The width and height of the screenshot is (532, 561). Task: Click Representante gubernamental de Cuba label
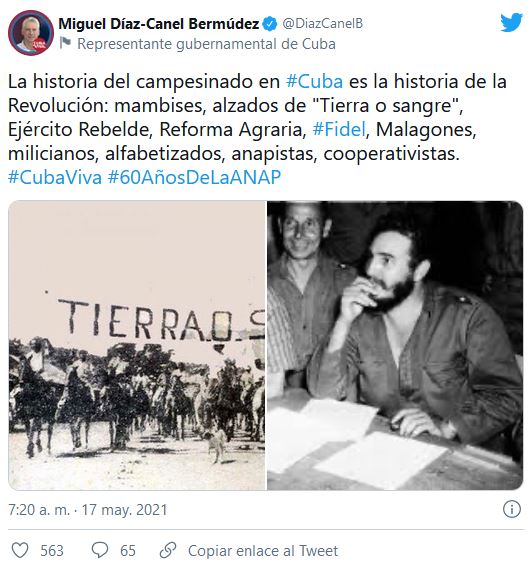[206, 44]
